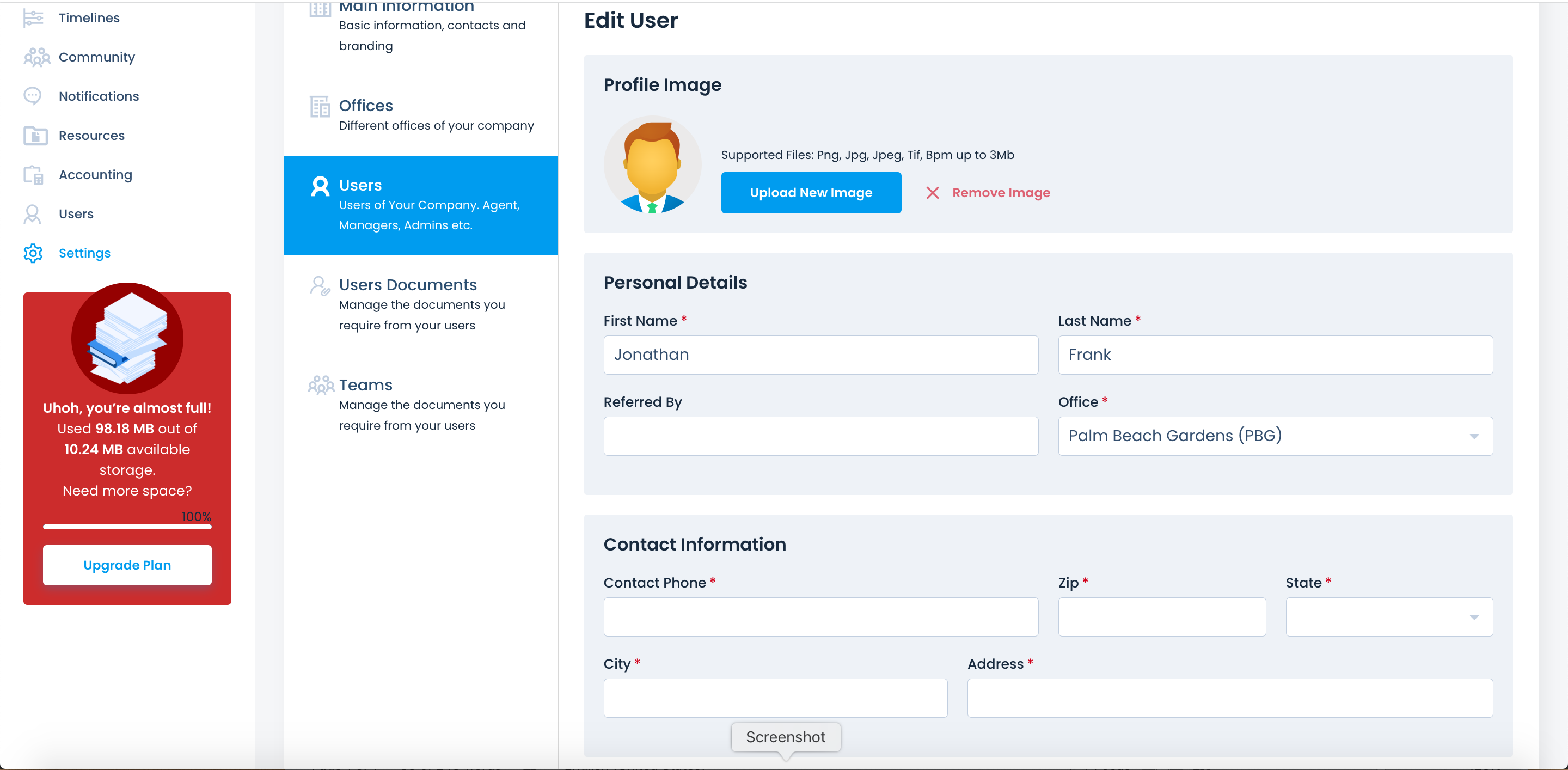Click the white Users icon in highlighted tab

click(x=320, y=186)
